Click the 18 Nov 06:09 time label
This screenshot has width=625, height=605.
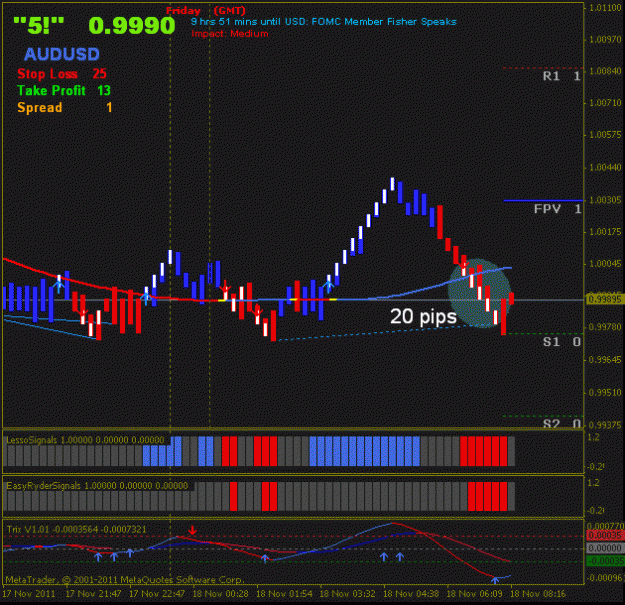475,594
